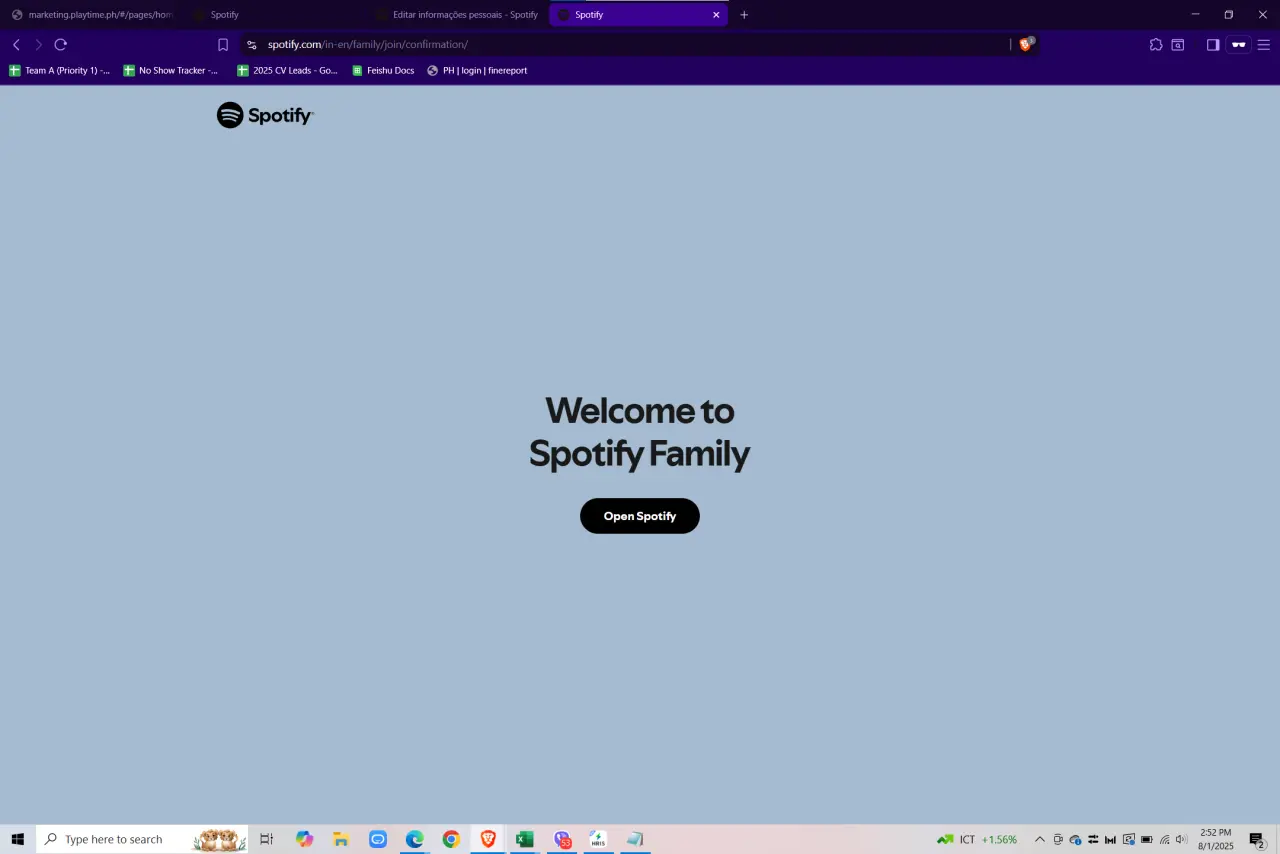Open Feishu Docs bookmark
This screenshot has height=854, width=1280.
383,71
